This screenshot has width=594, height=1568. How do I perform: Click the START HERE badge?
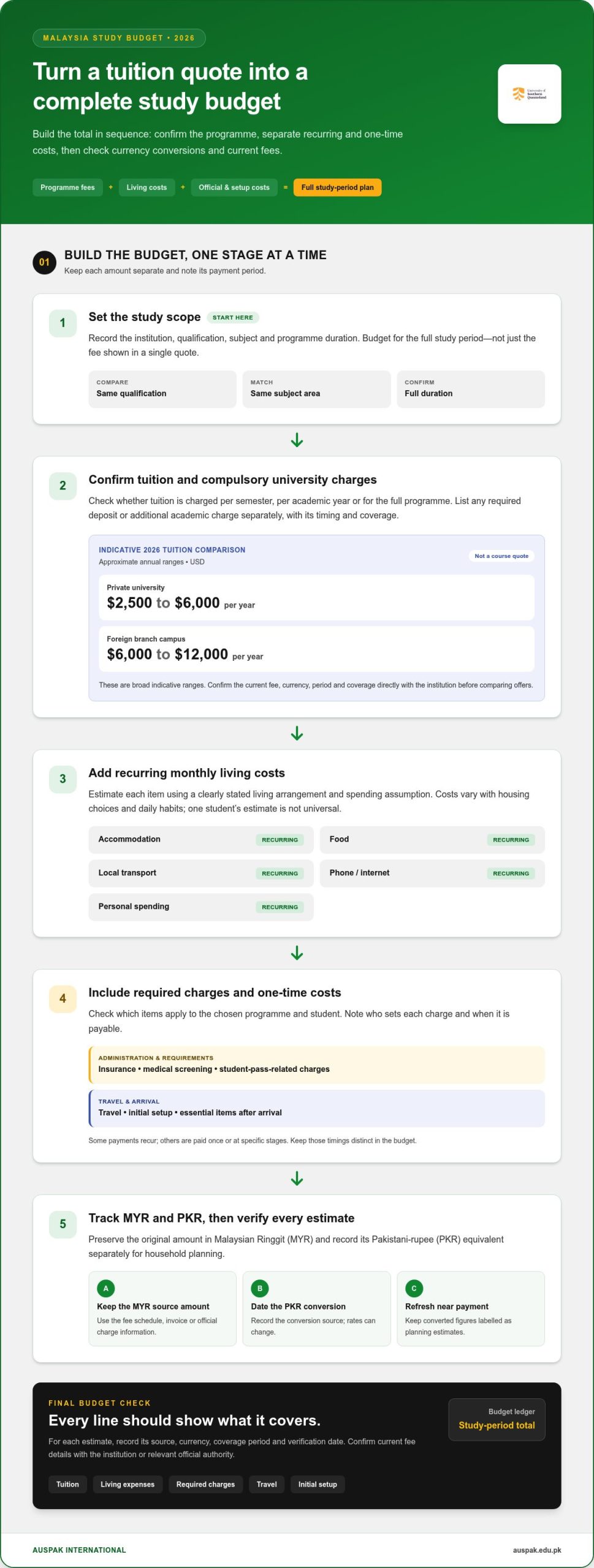coord(232,317)
